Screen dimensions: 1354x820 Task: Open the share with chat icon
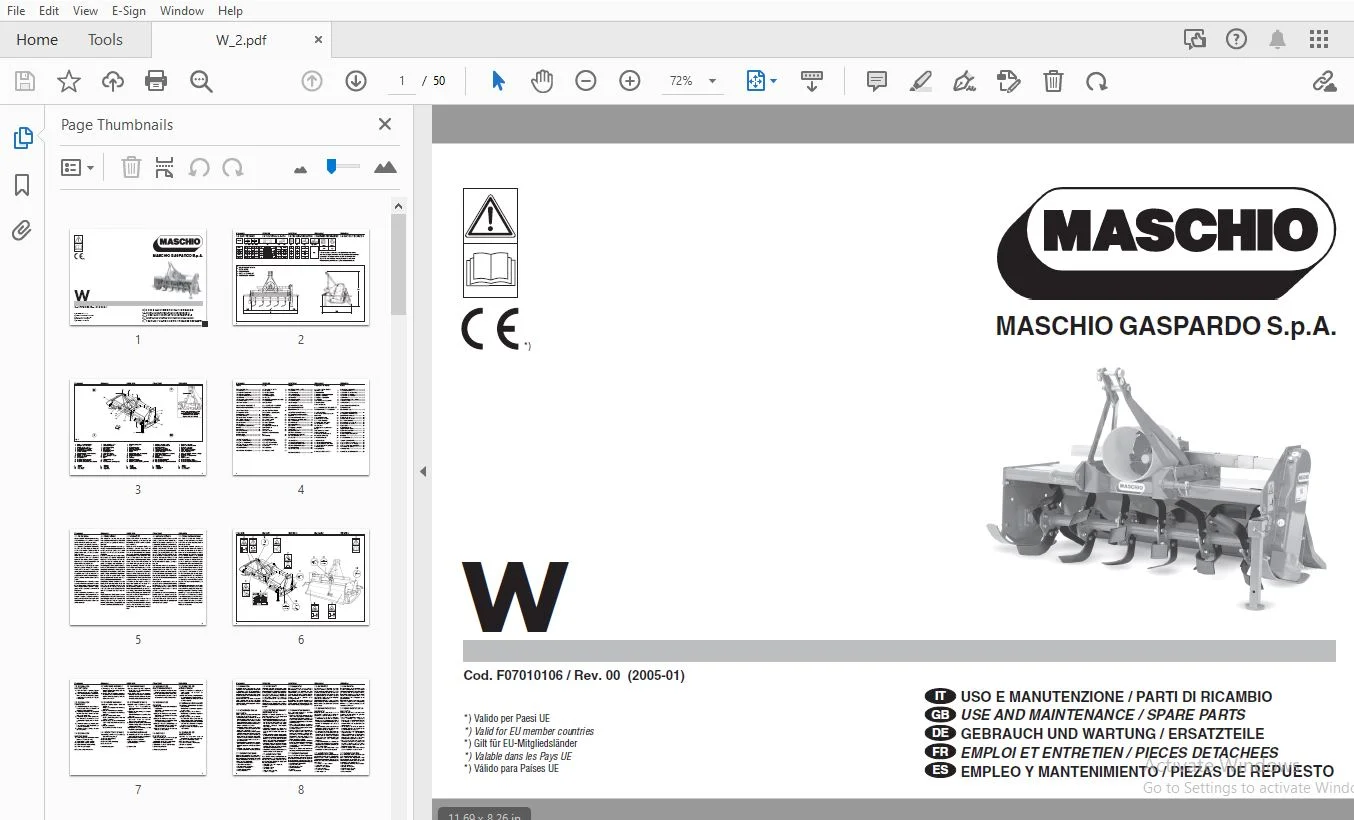pos(1195,39)
